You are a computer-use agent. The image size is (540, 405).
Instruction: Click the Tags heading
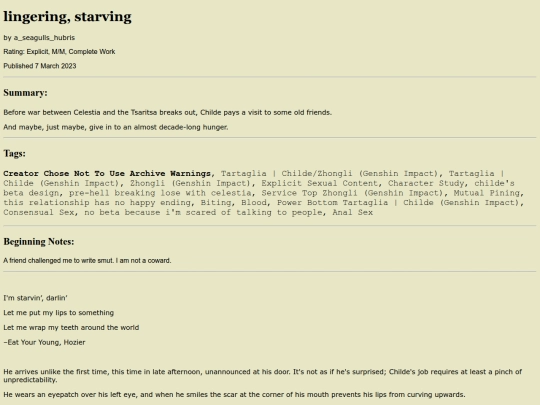pyautogui.click(x=14, y=154)
